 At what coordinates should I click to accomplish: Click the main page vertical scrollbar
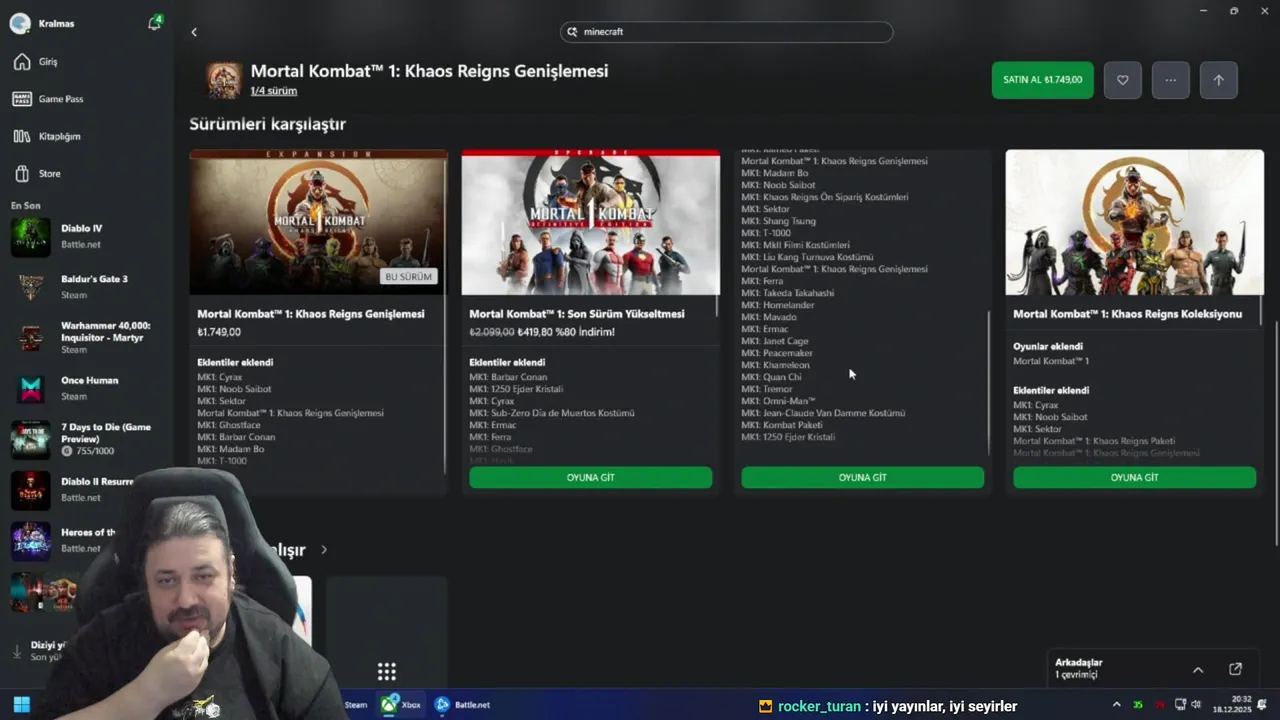tap(1276, 435)
